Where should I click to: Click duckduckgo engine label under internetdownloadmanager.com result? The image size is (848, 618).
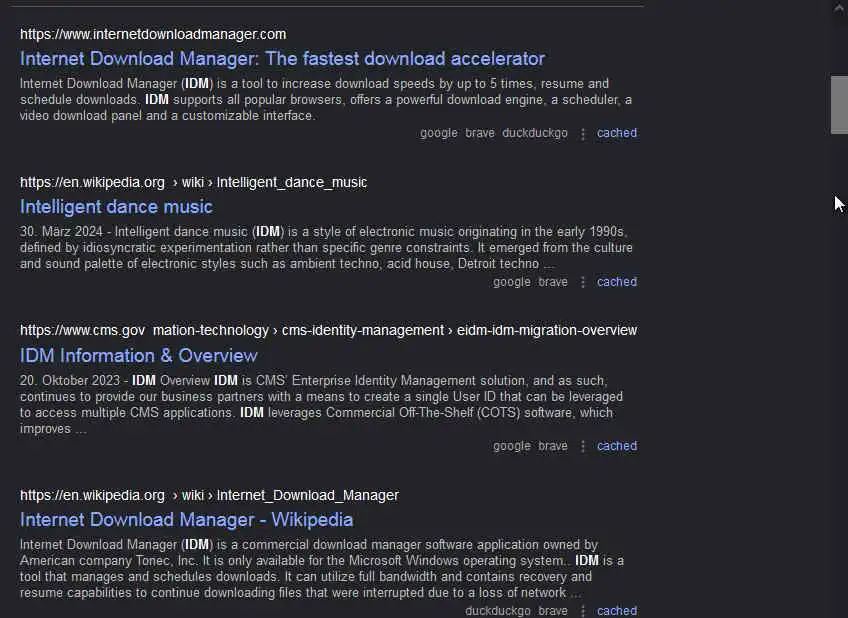535,133
